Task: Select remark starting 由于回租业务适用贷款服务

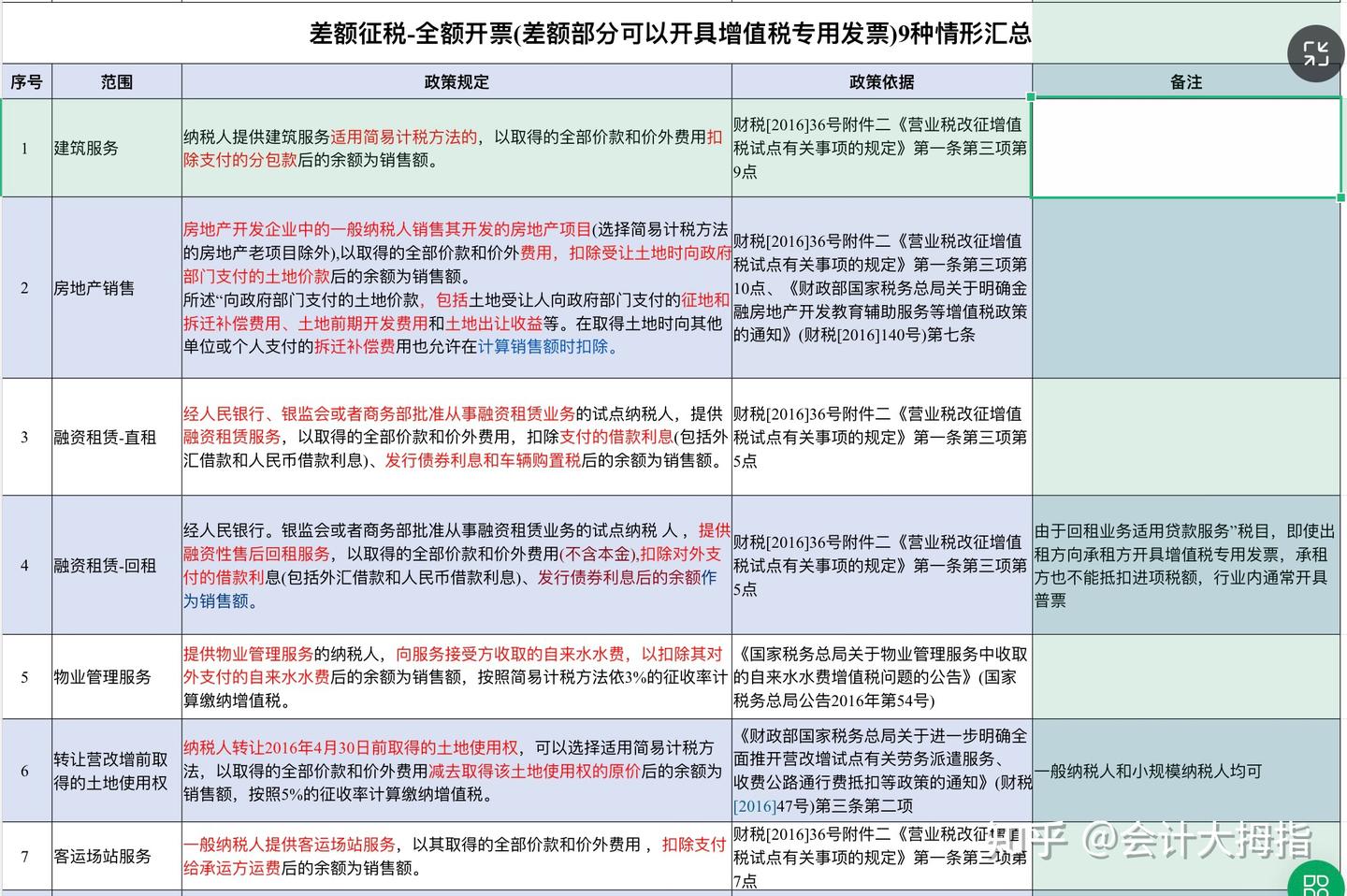Action: click(x=1186, y=565)
